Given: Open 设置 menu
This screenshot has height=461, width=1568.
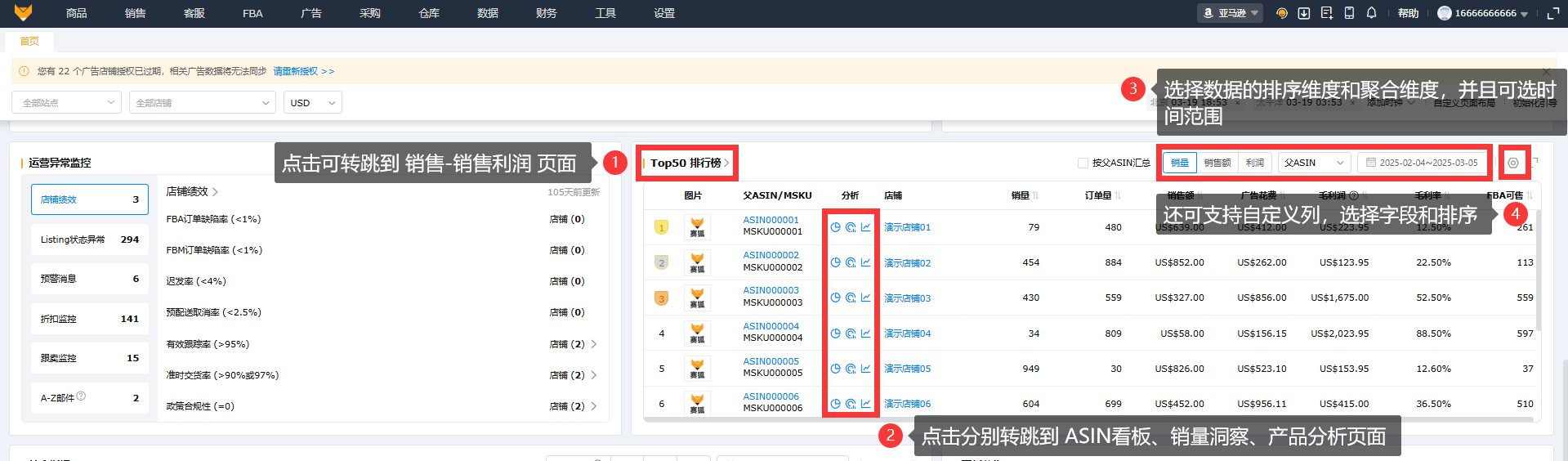Looking at the screenshot, I should 664,13.
